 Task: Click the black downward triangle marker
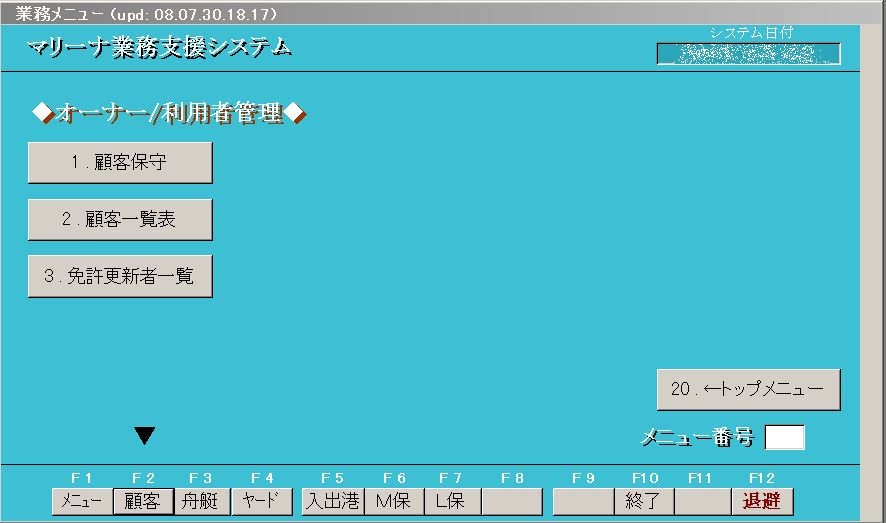[x=145, y=436]
